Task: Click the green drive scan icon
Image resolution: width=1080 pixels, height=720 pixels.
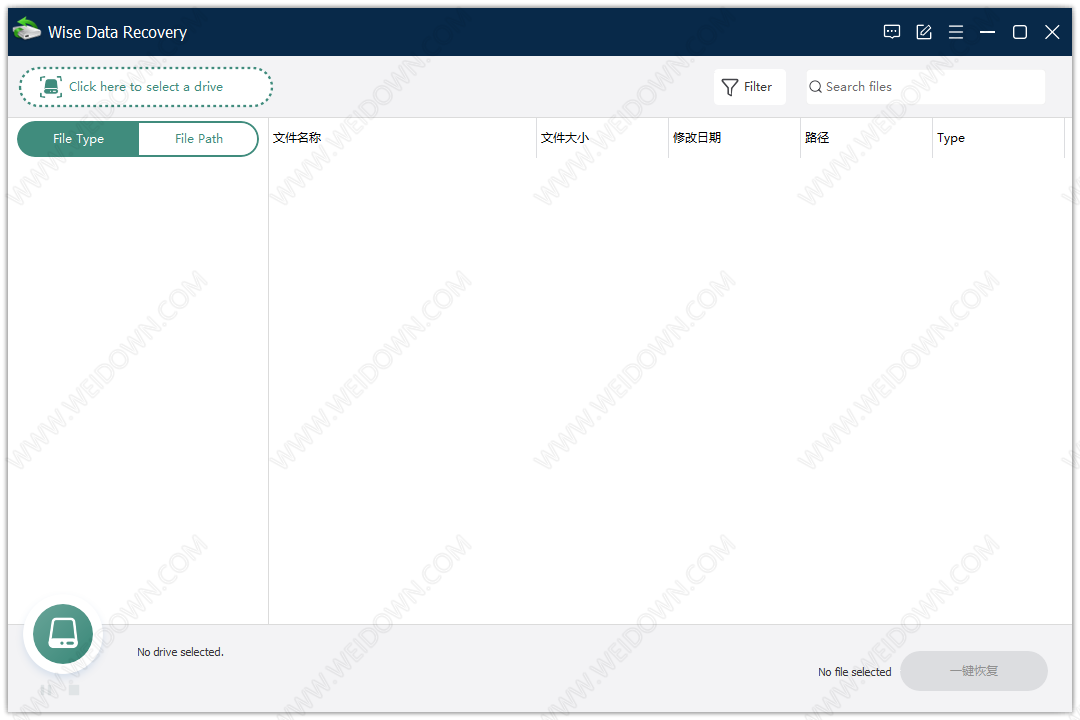Action: click(x=63, y=633)
